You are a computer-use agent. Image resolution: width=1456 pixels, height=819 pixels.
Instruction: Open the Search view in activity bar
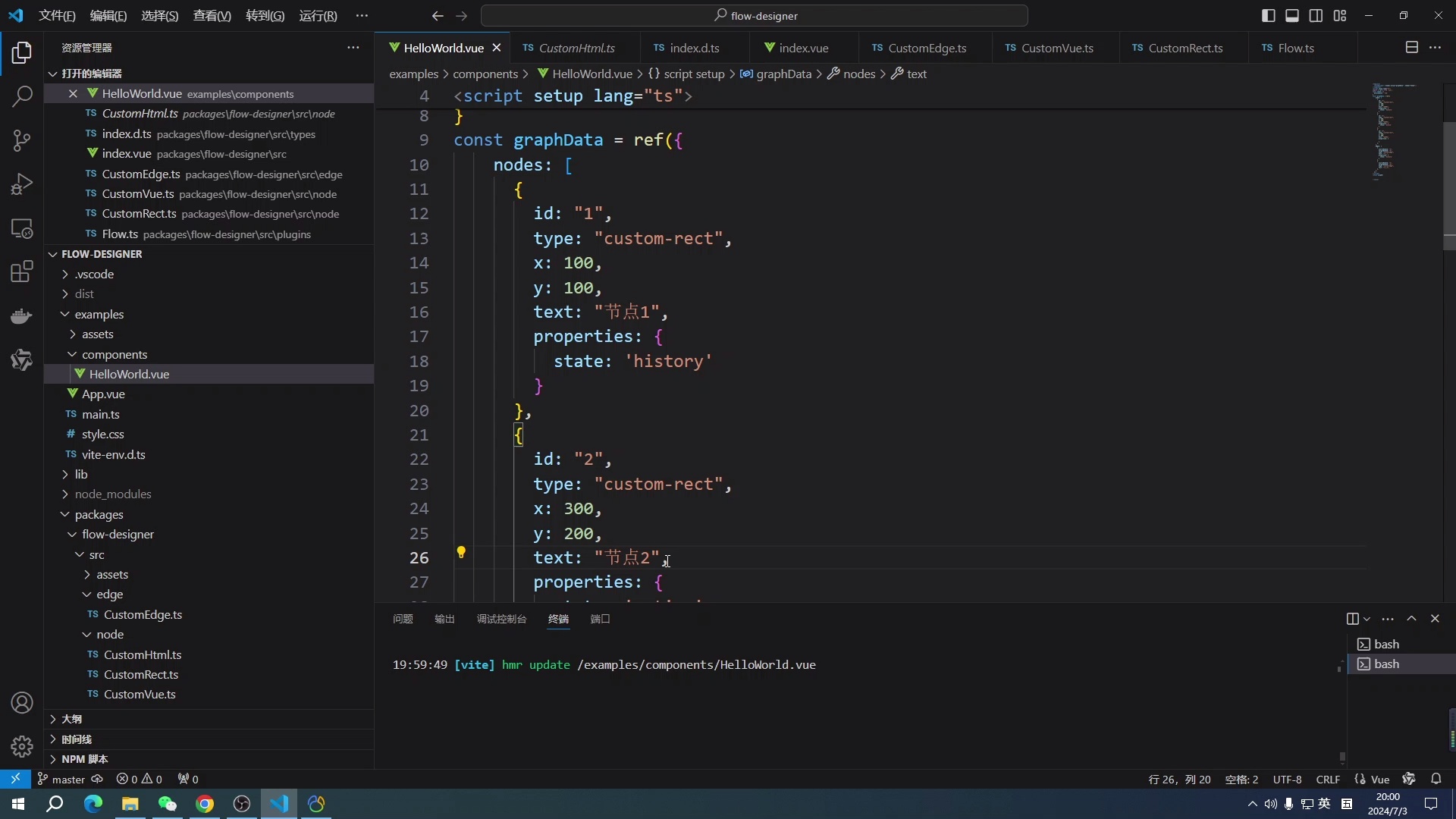[x=22, y=96]
